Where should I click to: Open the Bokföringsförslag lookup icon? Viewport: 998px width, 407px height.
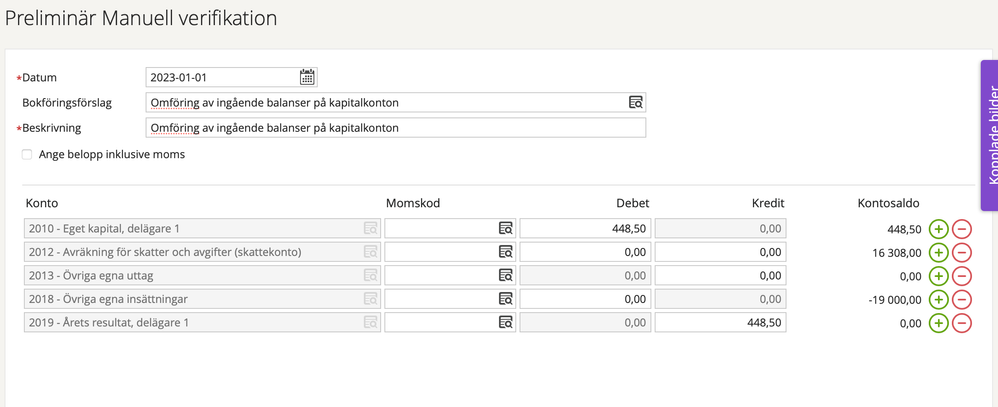tap(635, 102)
